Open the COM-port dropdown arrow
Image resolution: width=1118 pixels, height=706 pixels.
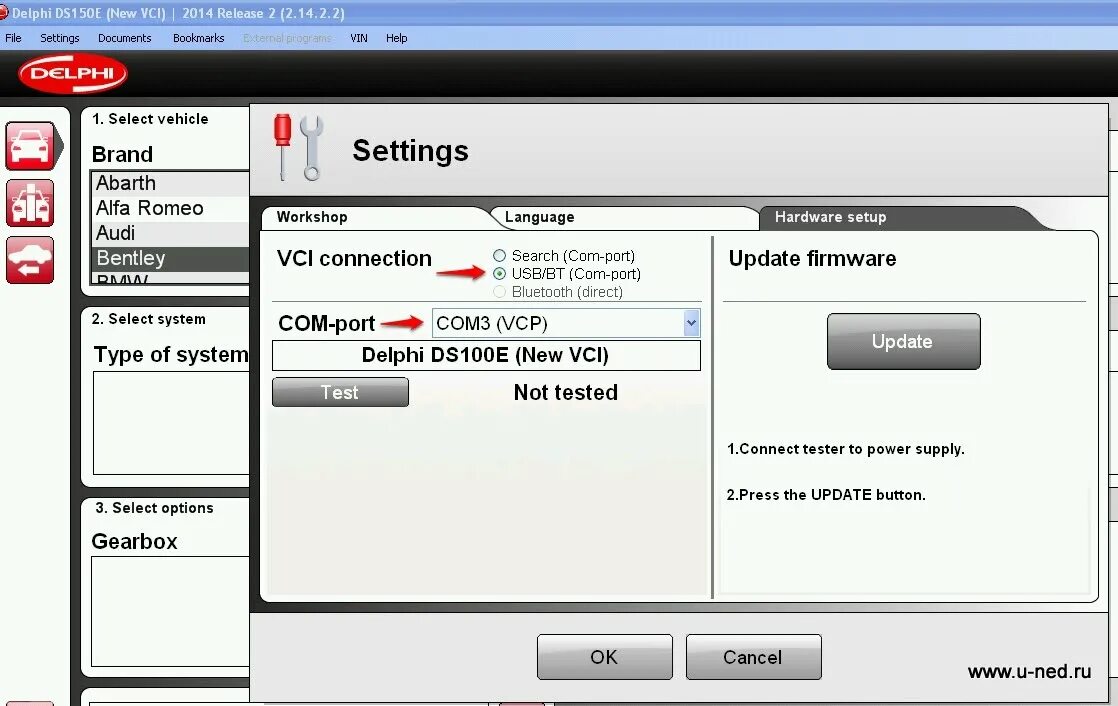[691, 323]
